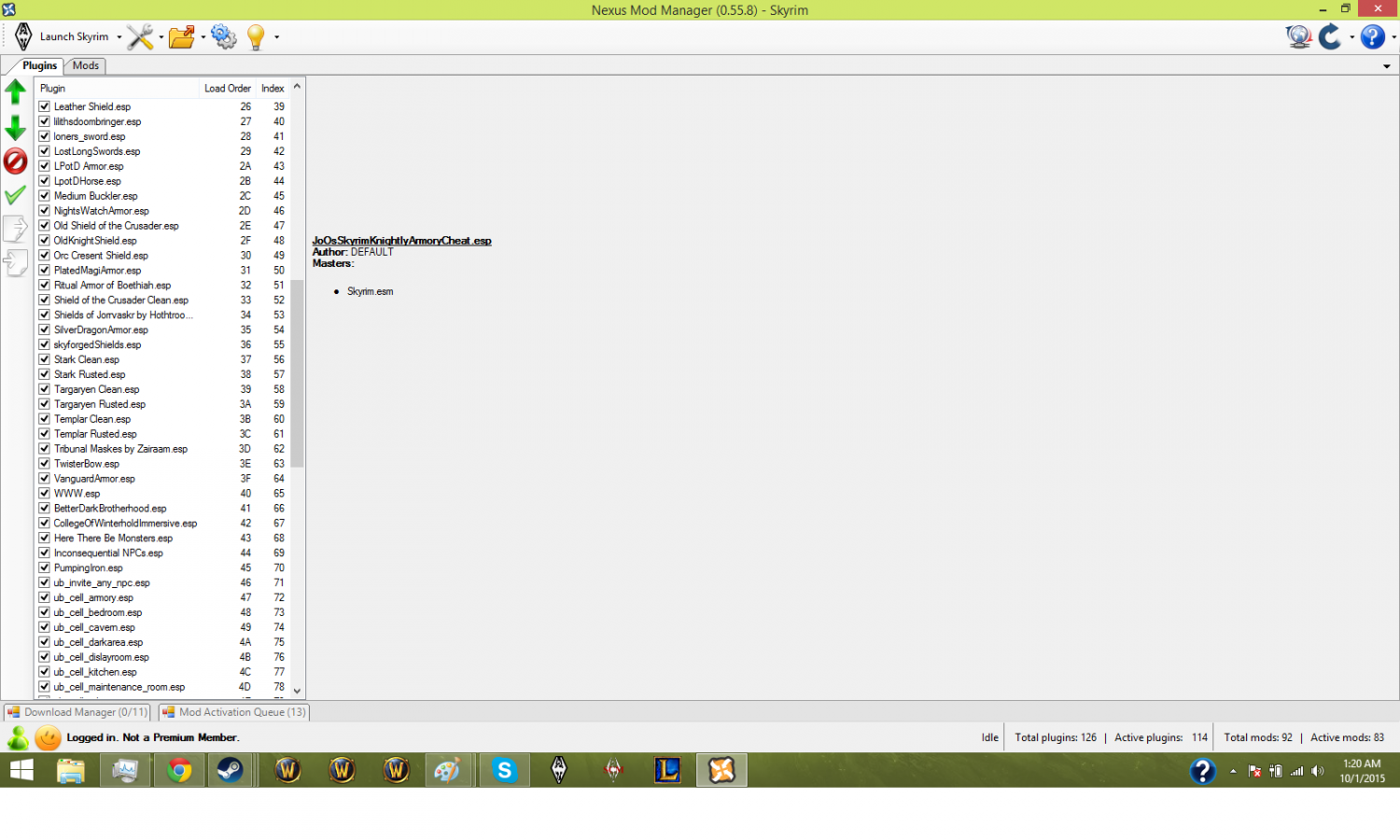
Task: Click the green move plugin up arrow
Action: click(16, 91)
